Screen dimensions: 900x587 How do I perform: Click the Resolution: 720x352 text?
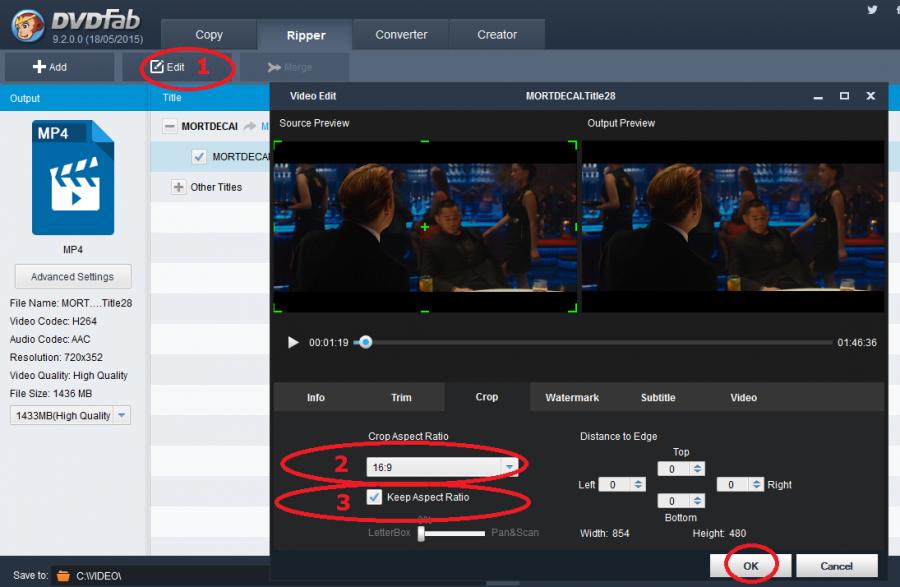tap(56, 357)
